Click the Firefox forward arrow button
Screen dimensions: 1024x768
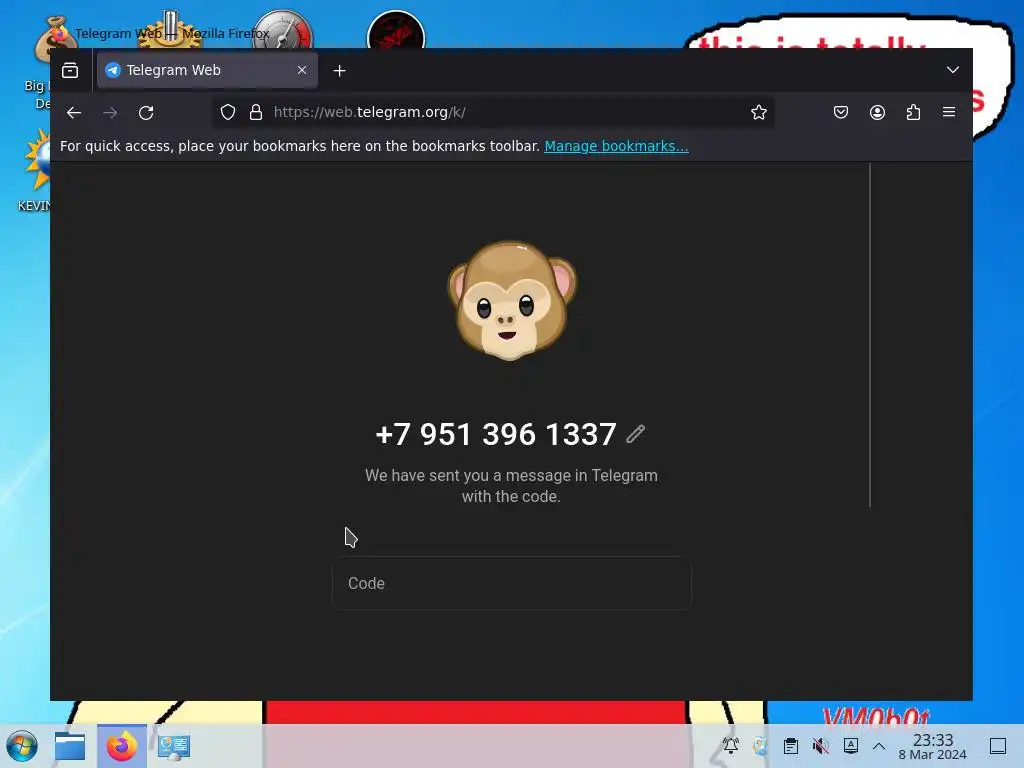pyautogui.click(x=110, y=112)
